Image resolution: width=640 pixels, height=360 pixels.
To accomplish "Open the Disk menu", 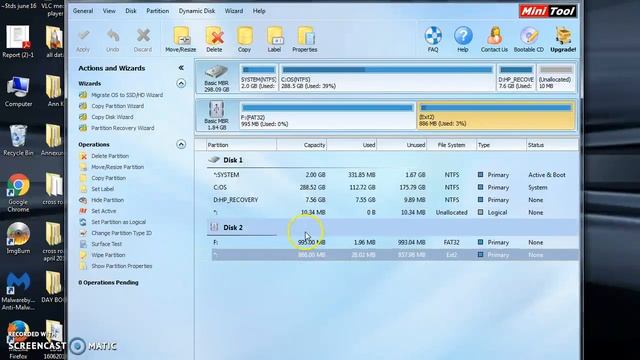I will pos(131,11).
